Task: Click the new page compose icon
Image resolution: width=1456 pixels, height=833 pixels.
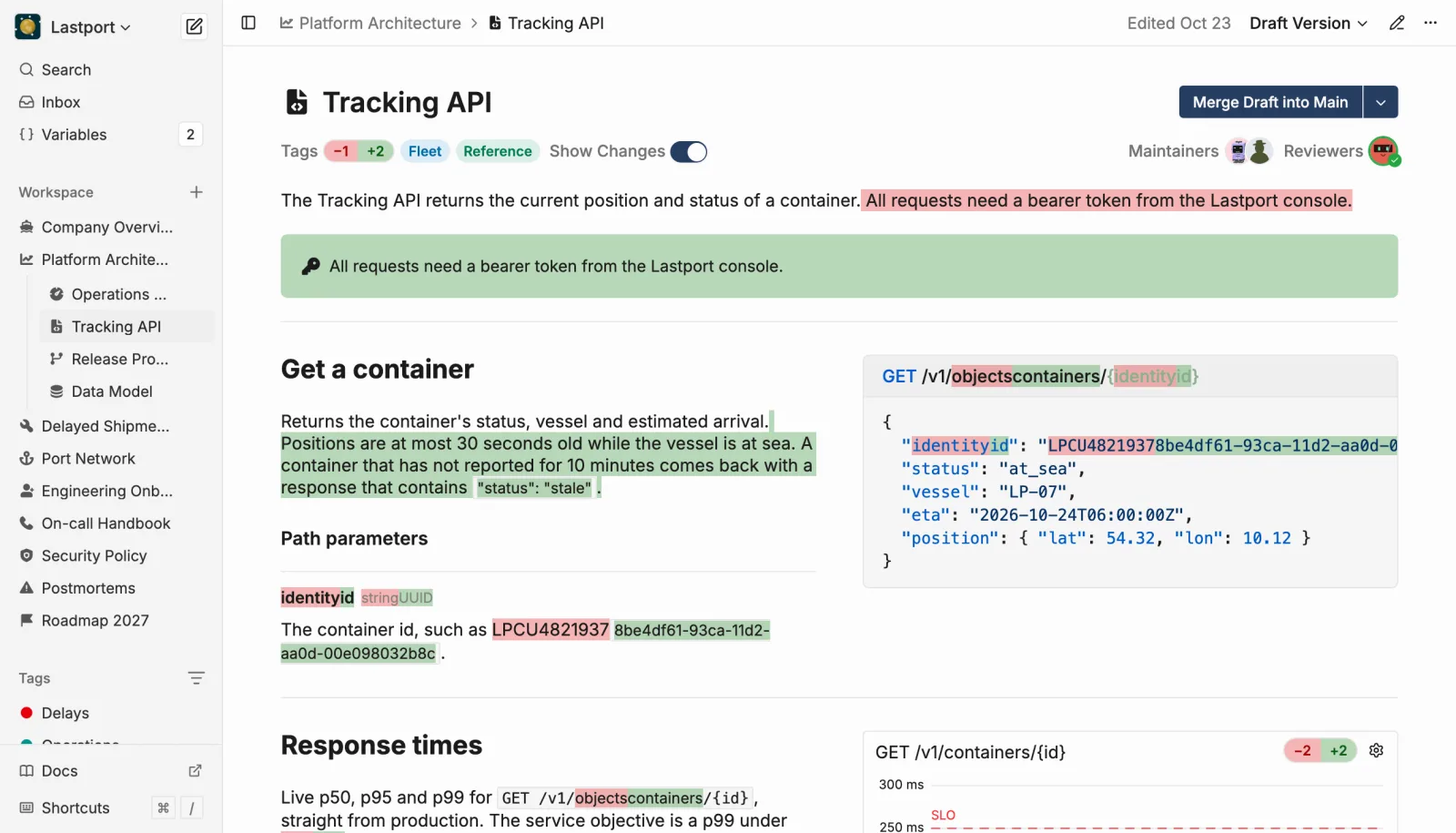Action: point(194,26)
